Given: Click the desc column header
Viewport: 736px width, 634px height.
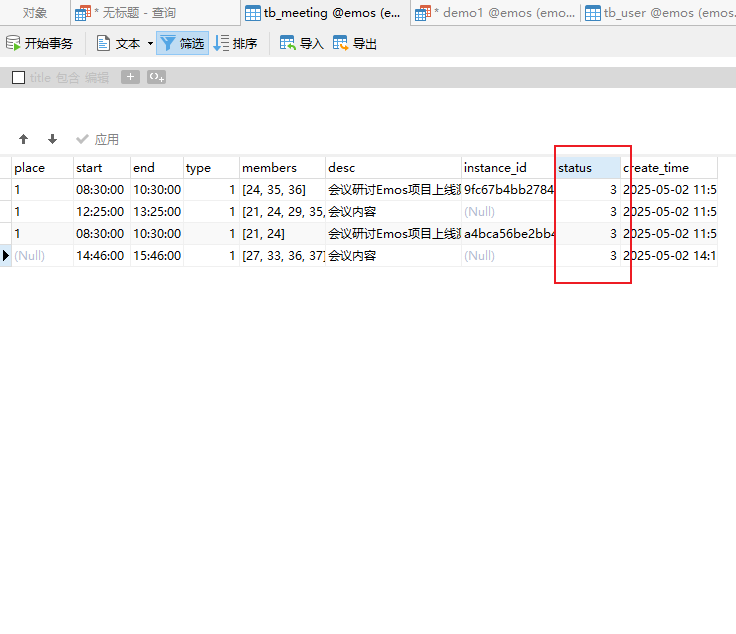Looking at the screenshot, I should (x=393, y=168).
